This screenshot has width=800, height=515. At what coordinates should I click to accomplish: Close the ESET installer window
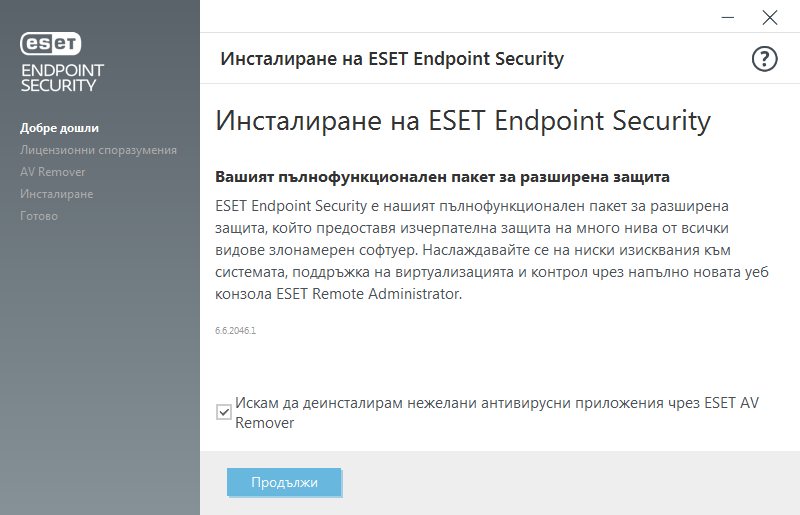coord(769,17)
